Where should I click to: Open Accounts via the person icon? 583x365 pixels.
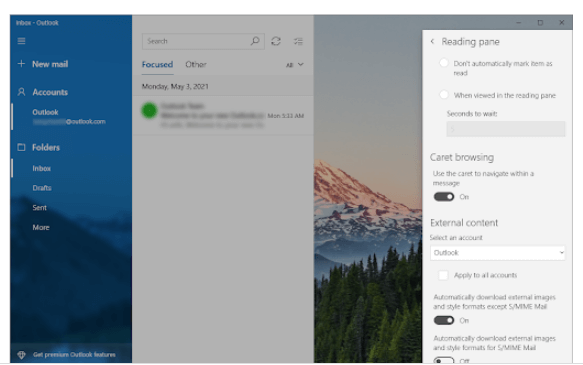pos(21,92)
